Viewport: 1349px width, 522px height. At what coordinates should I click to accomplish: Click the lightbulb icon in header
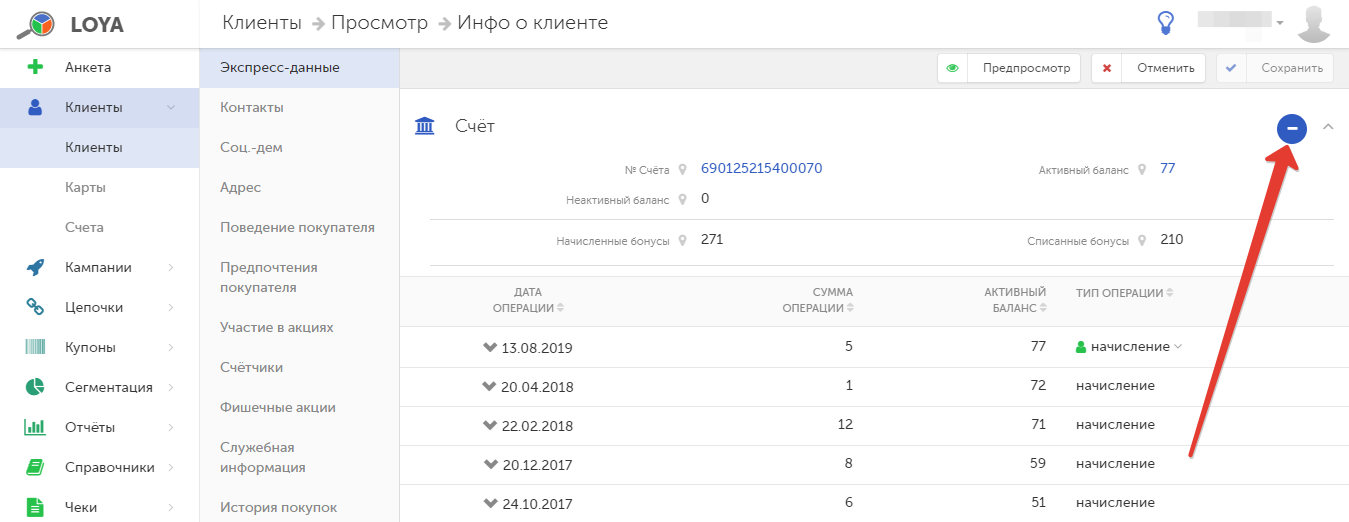(x=1165, y=22)
